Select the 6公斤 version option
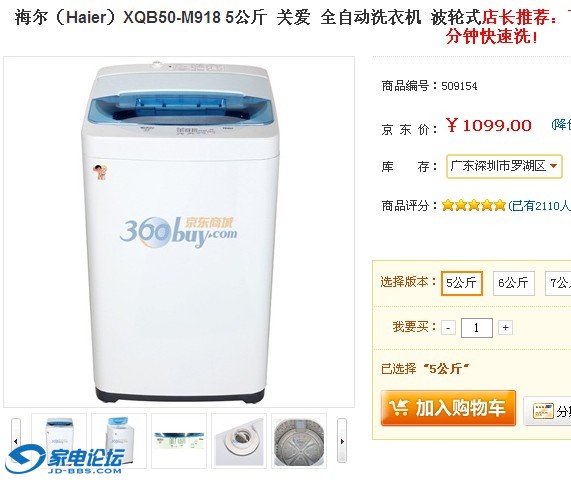This screenshot has width=571, height=480. tap(513, 283)
